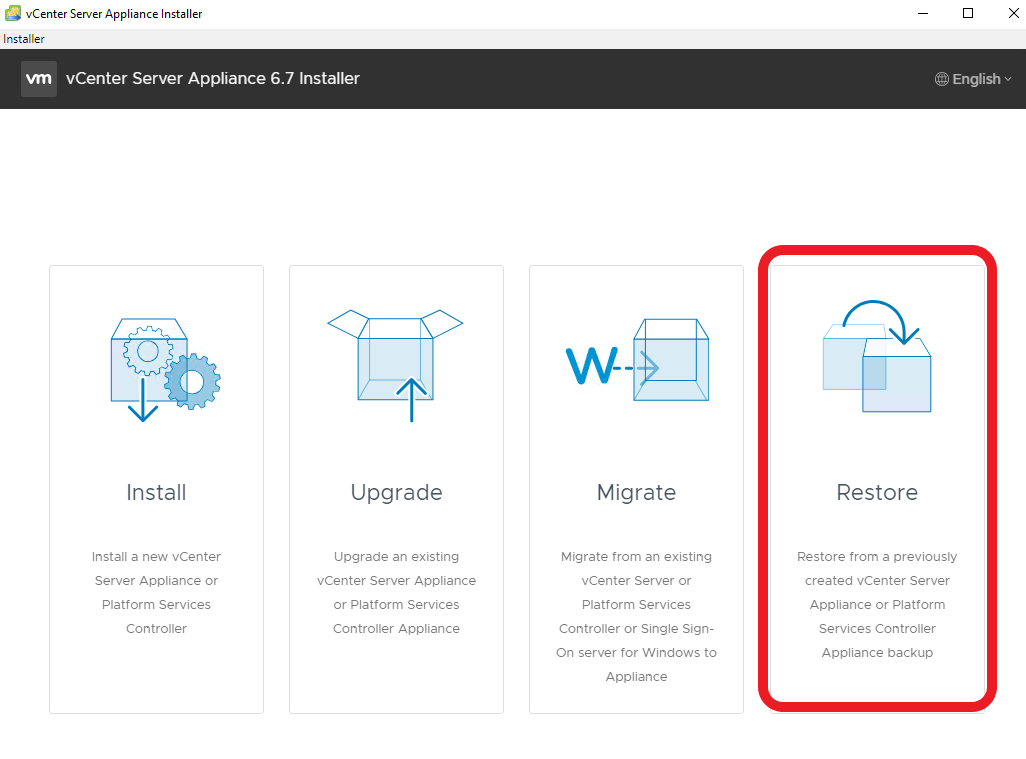The height and width of the screenshot is (759, 1026).
Task: Click the Migrate Windows-to-appliance icon
Action: (637, 362)
